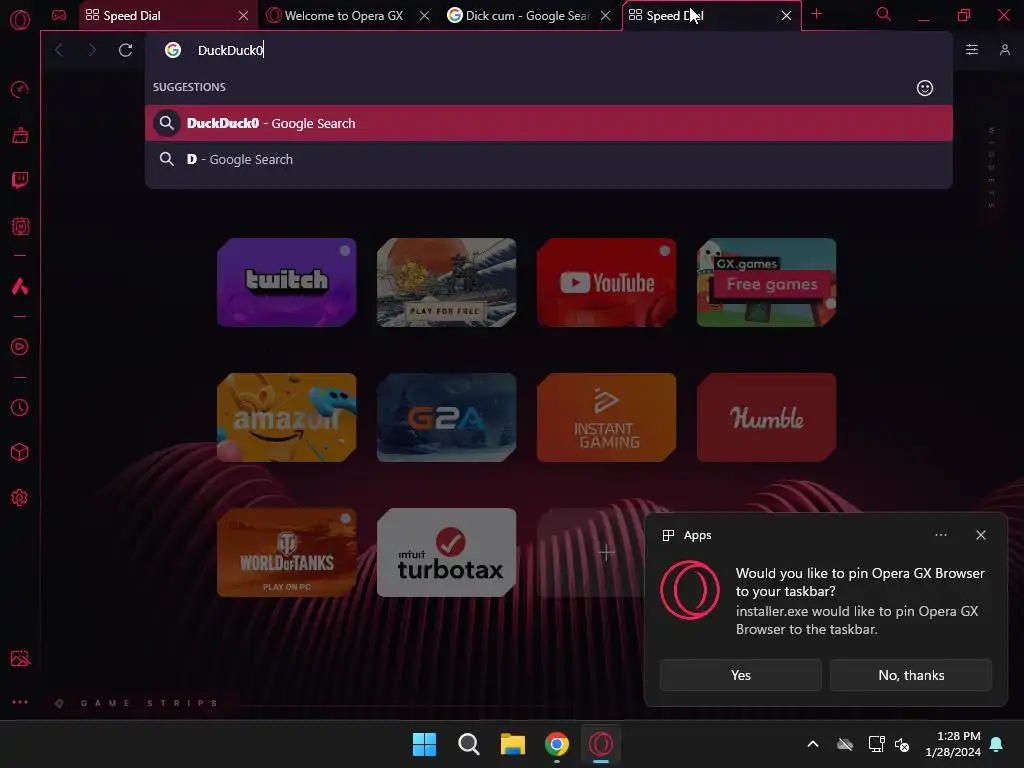
Task: Click Opera GX taskbar icon
Action: pos(601,744)
